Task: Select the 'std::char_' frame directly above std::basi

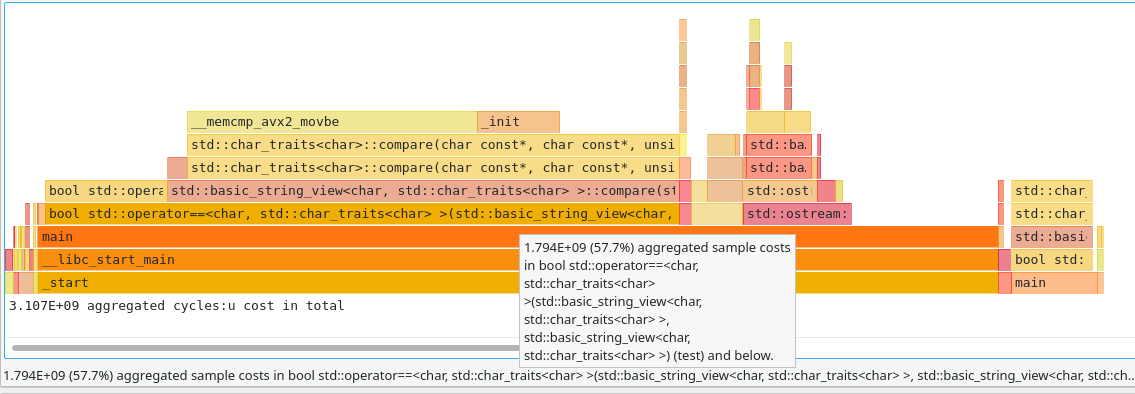Action: 1052,214
